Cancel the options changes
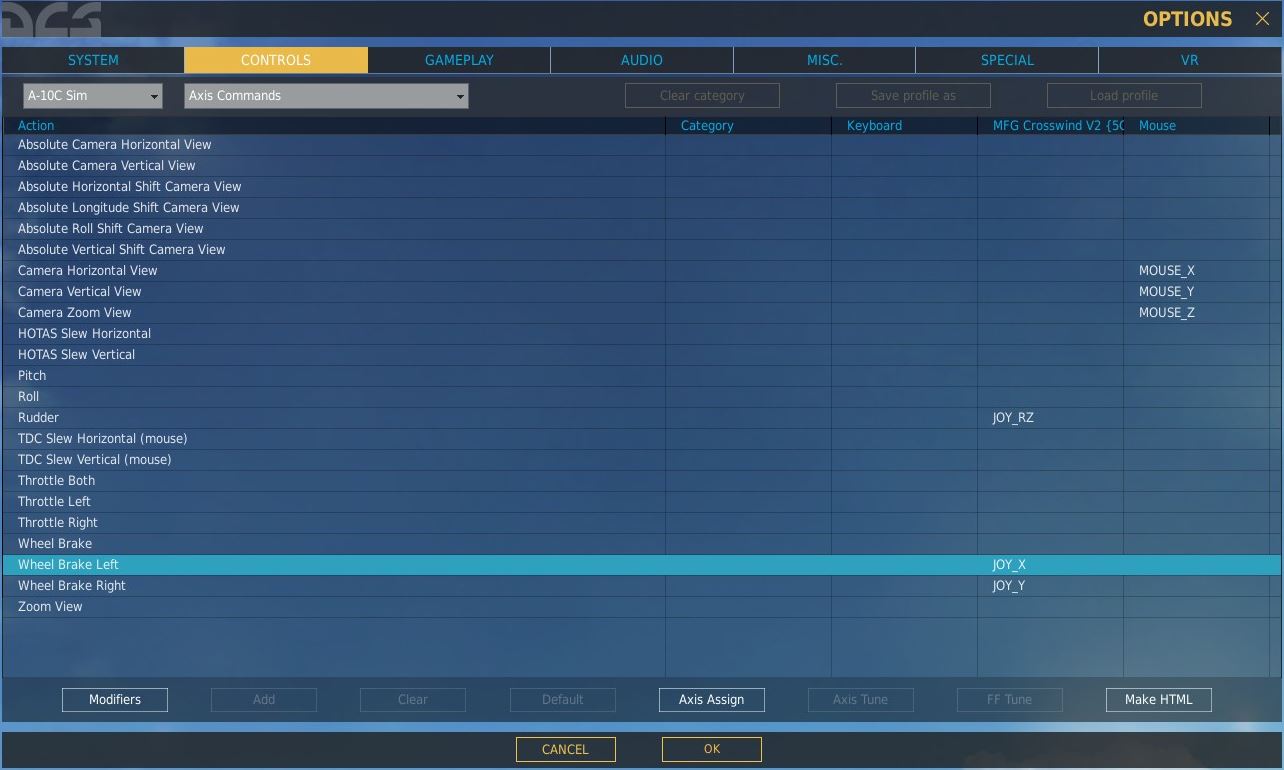 click(x=566, y=749)
